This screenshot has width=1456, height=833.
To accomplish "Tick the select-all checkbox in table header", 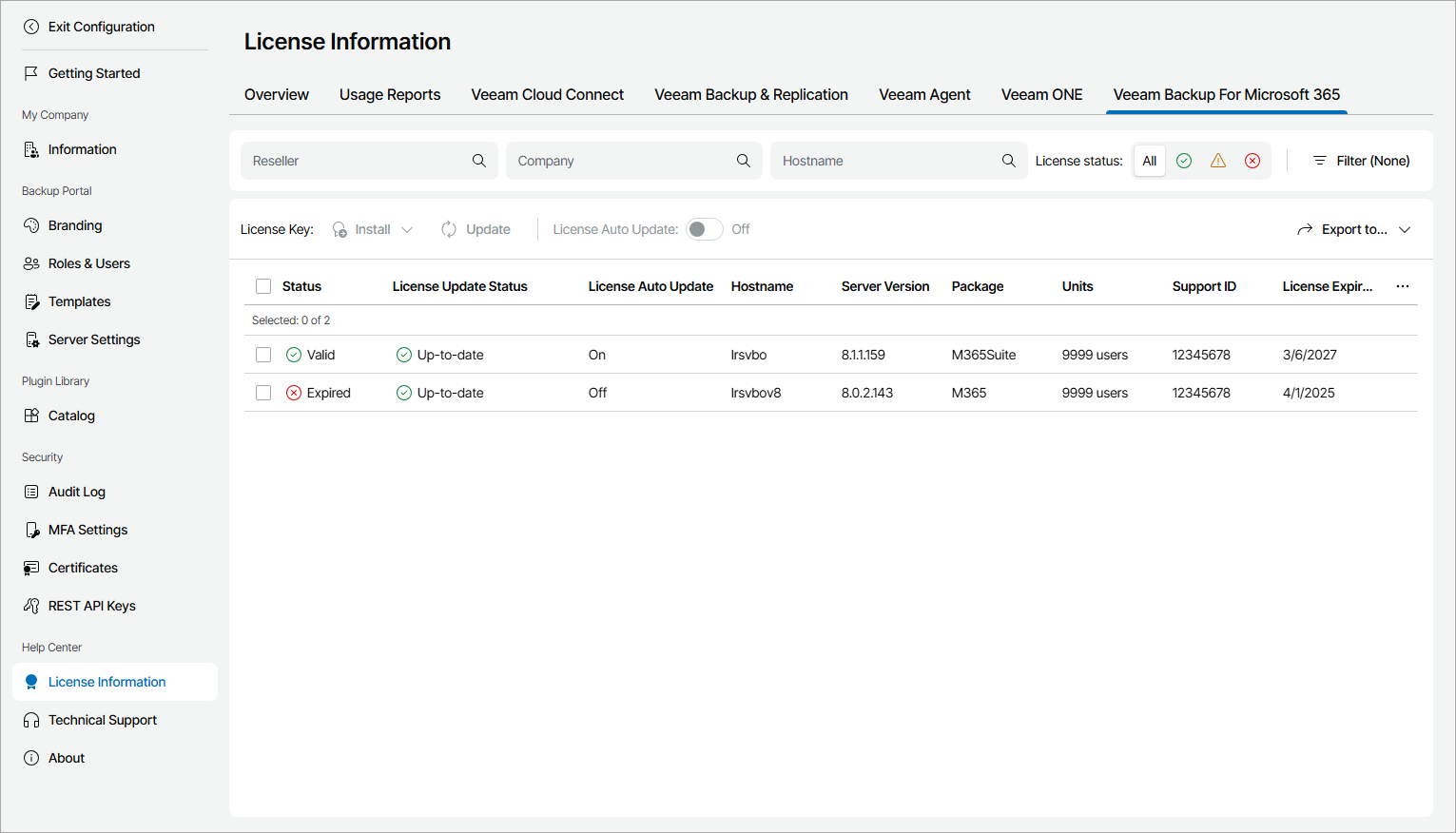I will coord(262,285).
